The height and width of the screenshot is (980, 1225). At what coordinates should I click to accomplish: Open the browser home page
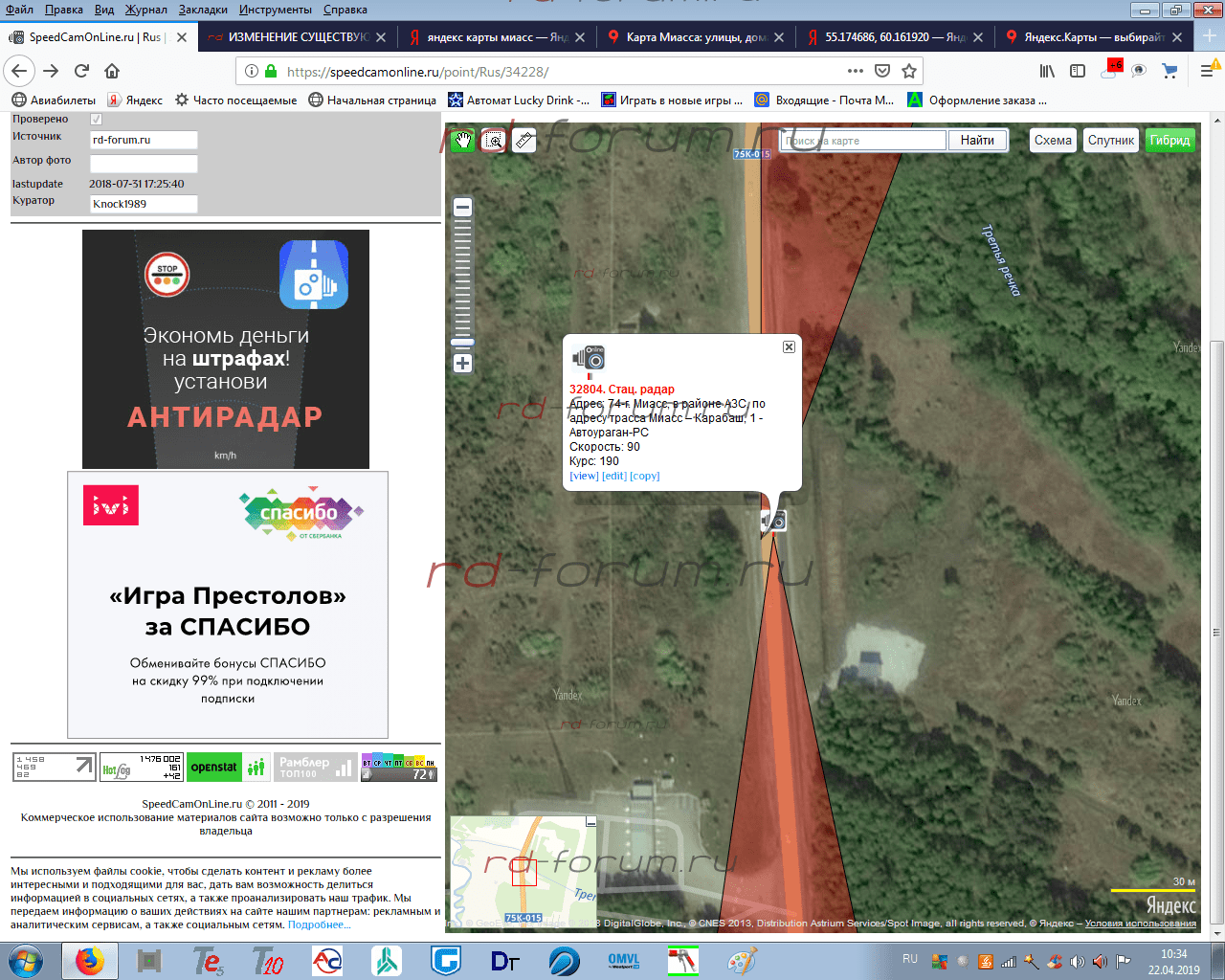[x=112, y=71]
